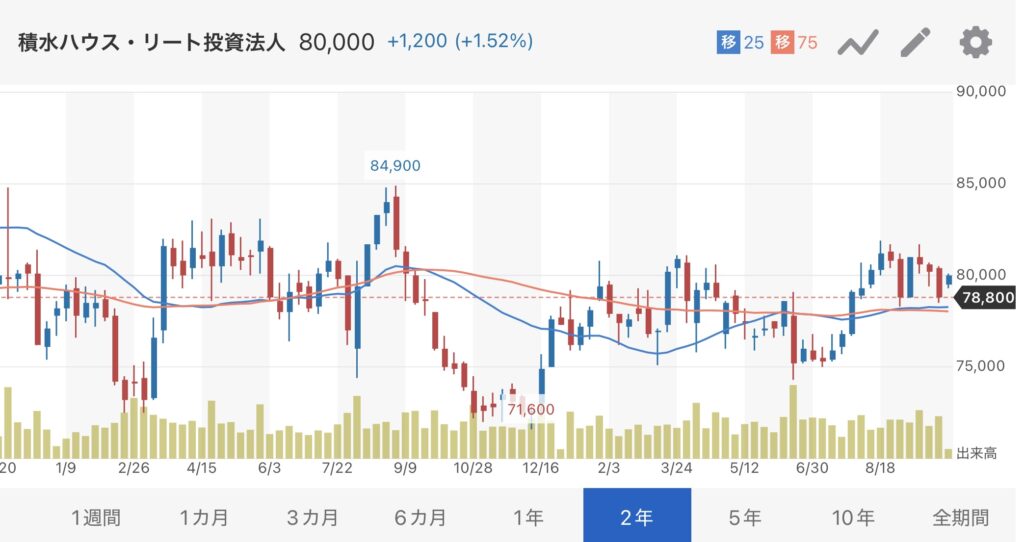Switch chart to 1年 range
1024x542 pixels.
[x=528, y=517]
